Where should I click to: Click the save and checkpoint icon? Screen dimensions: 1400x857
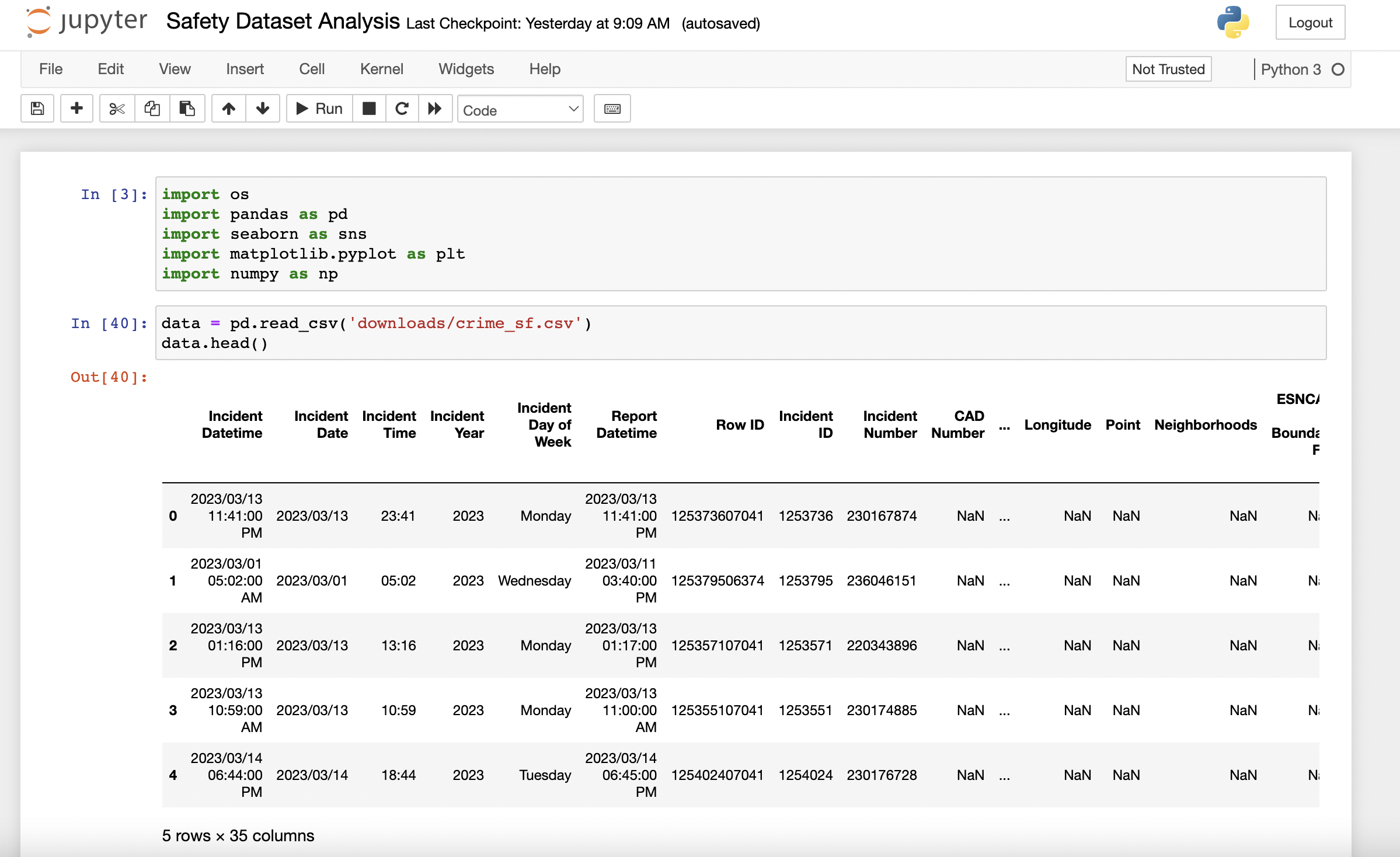37,109
